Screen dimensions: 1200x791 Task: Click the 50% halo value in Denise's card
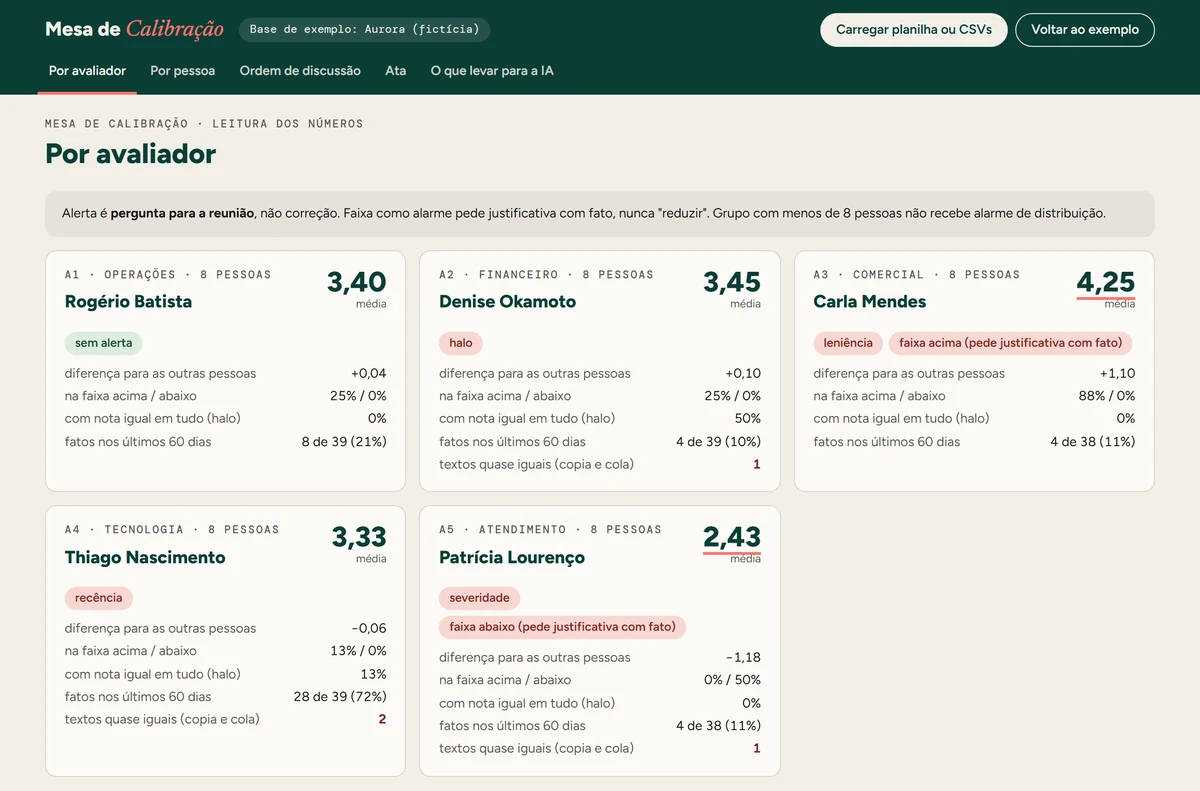(x=746, y=419)
